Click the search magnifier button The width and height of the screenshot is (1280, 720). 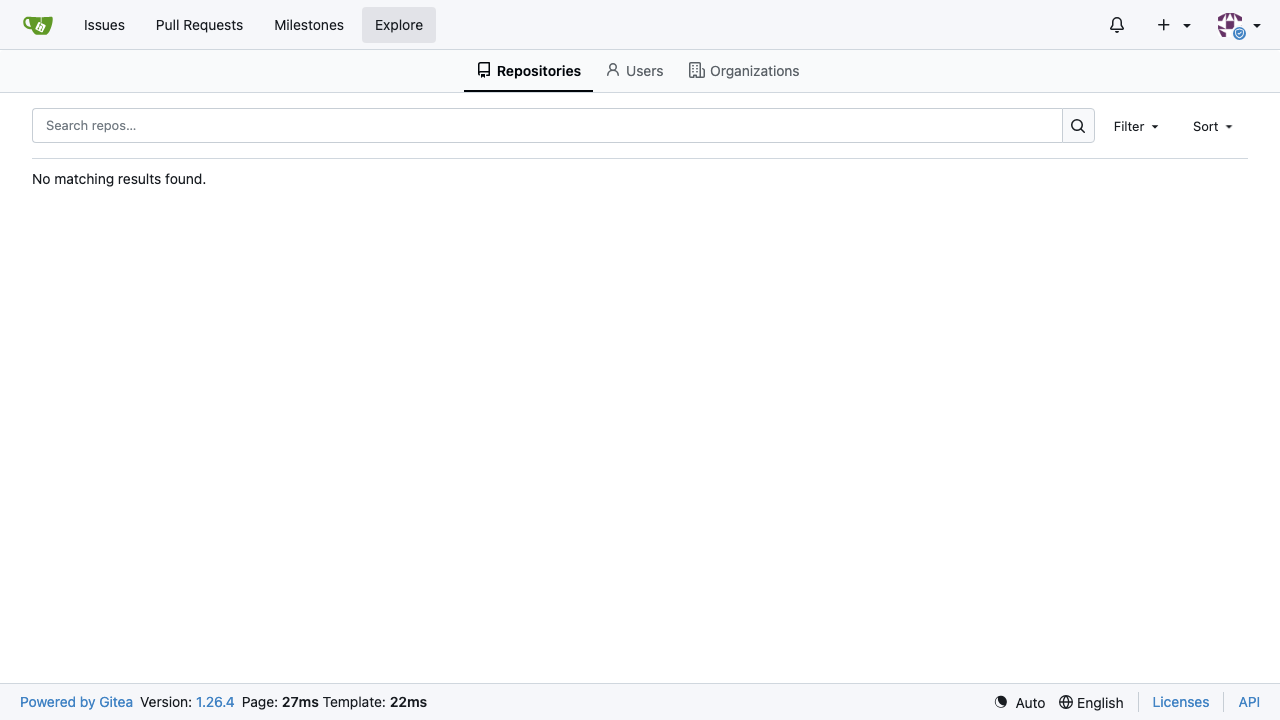pos(1078,126)
